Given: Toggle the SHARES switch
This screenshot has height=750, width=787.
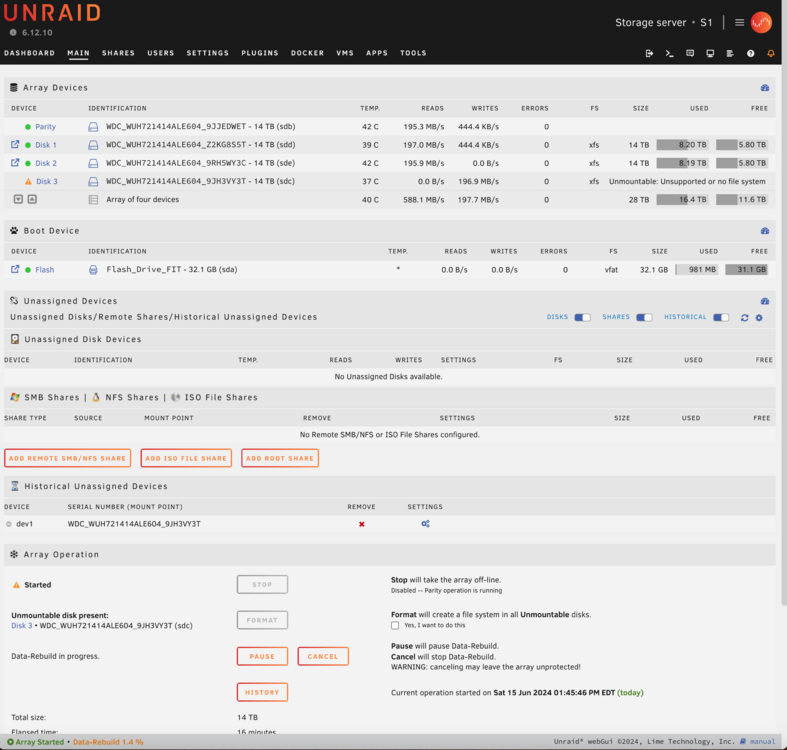Looking at the screenshot, I should coord(644,317).
